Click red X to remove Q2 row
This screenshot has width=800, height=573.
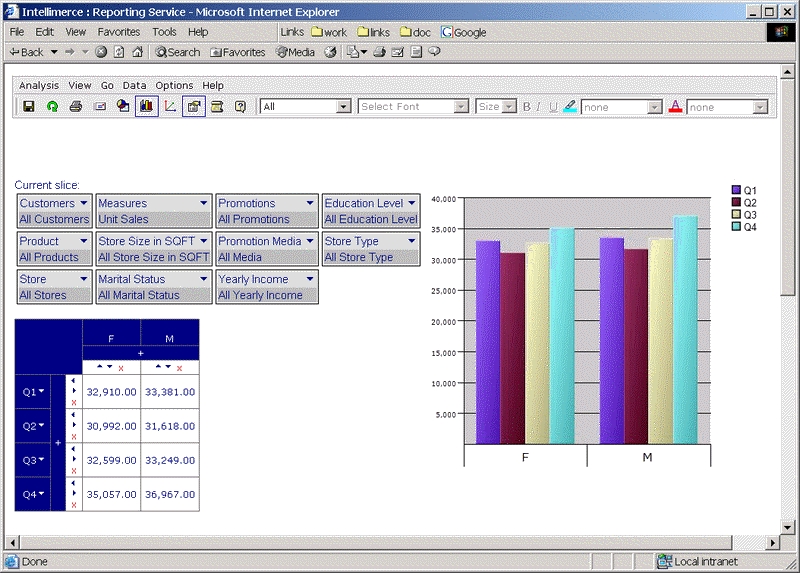[74, 437]
